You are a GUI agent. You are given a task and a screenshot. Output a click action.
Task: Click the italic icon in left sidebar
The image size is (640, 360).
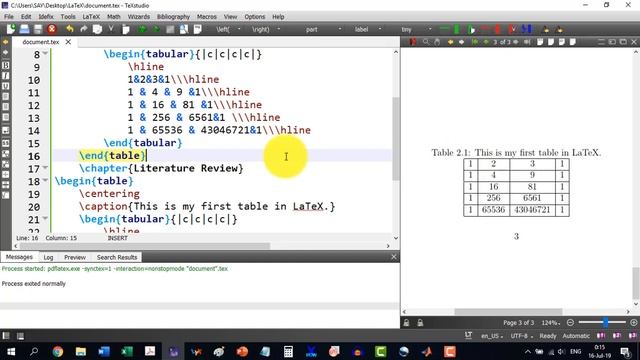6,76
